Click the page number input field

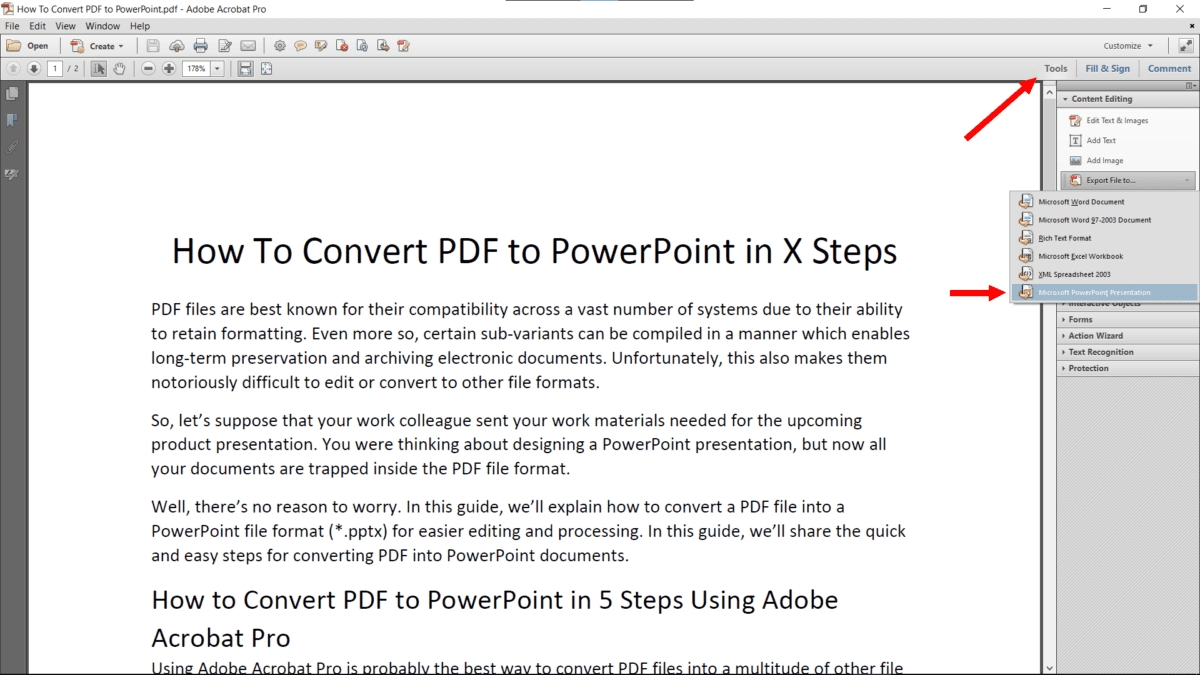(56, 69)
